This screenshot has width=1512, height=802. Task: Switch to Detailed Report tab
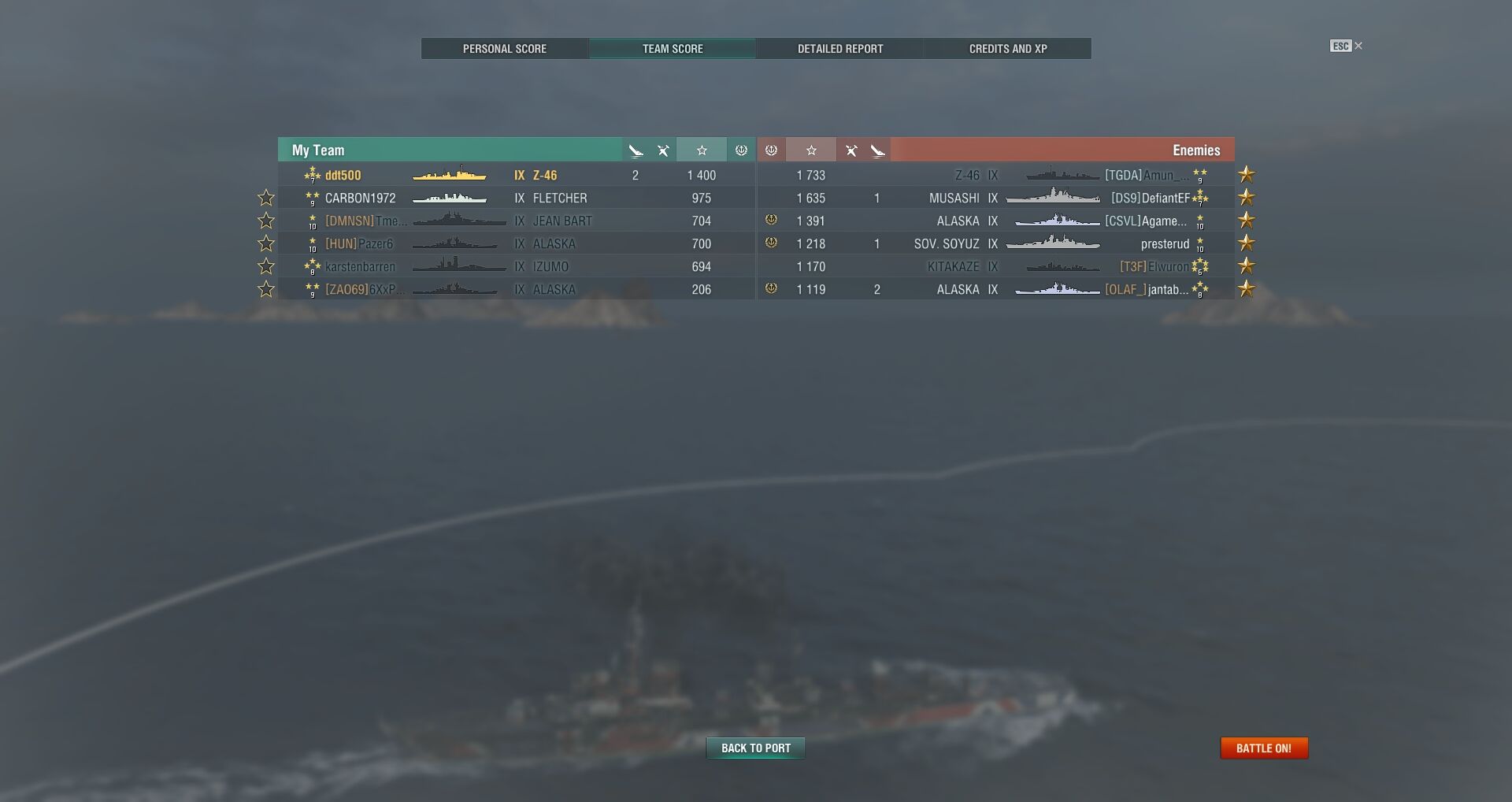[840, 49]
